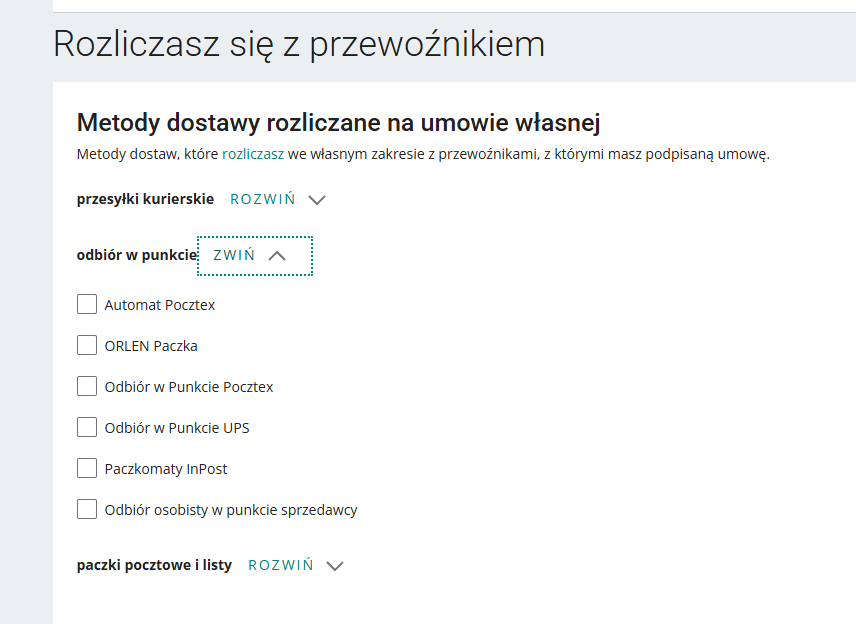
Task: Select the Odbiór w Punkcie UPS checkbox
Action: click(x=87, y=427)
